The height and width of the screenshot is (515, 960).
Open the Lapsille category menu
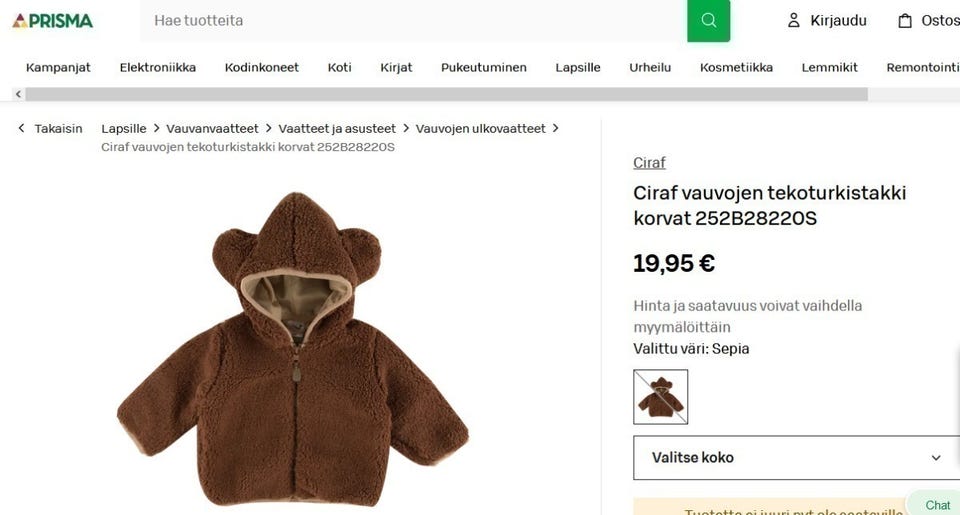click(x=577, y=67)
